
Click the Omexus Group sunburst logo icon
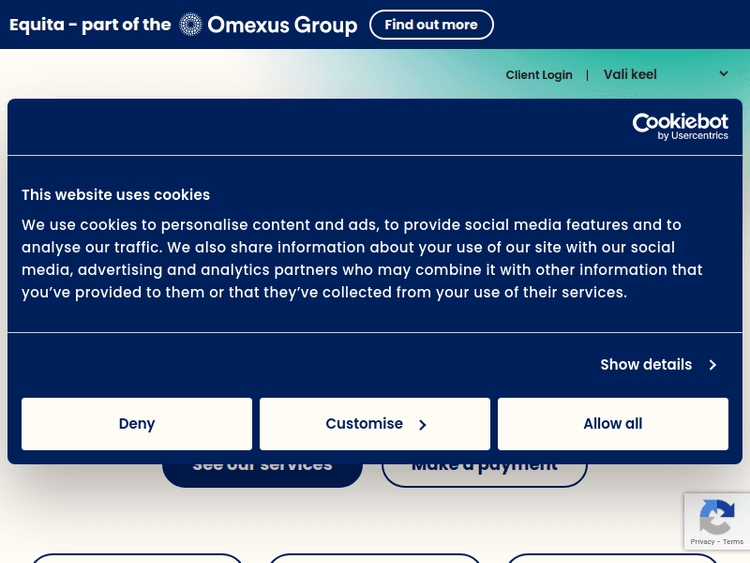(190, 25)
